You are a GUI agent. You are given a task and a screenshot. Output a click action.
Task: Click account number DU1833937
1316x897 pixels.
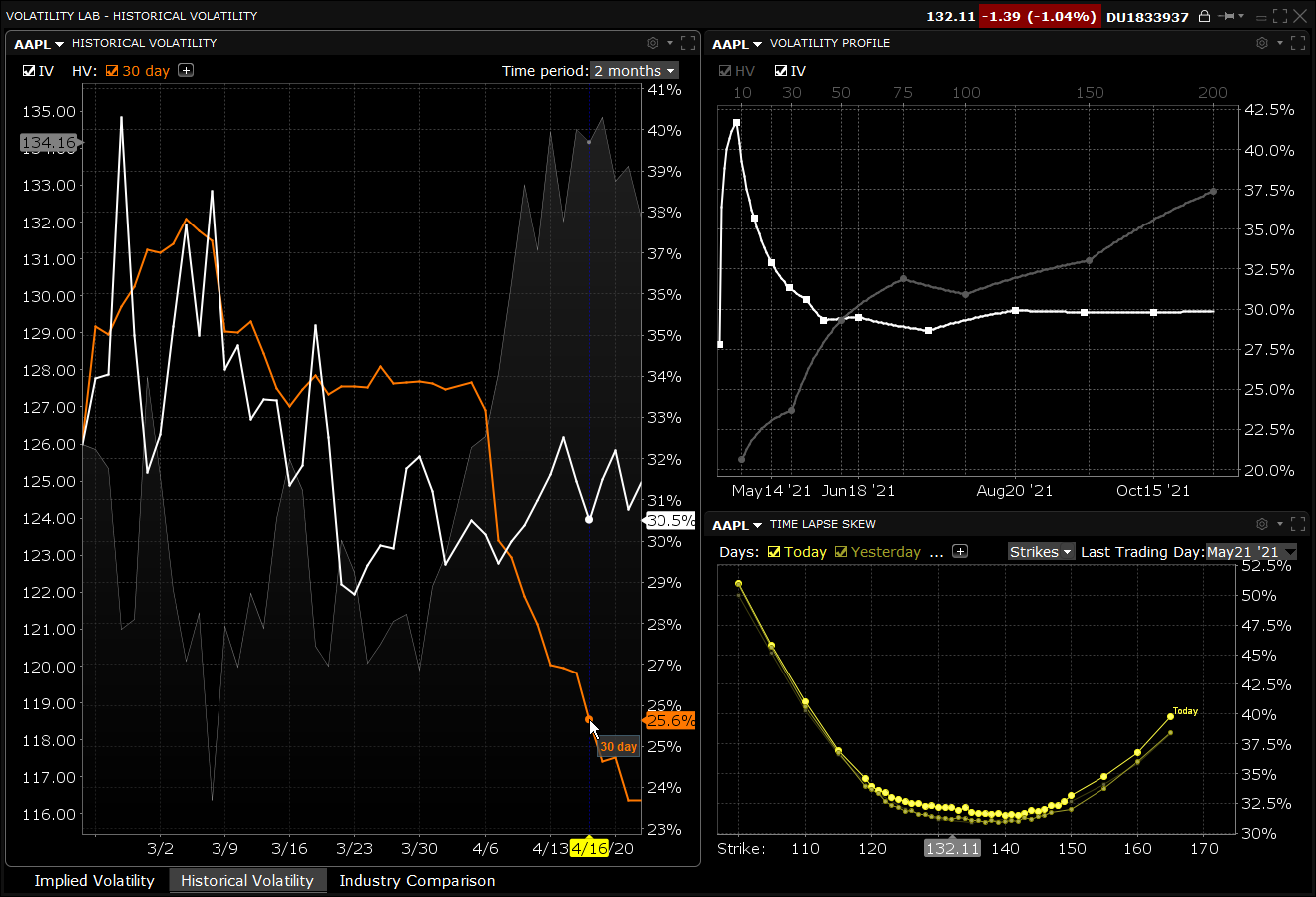1147,17
